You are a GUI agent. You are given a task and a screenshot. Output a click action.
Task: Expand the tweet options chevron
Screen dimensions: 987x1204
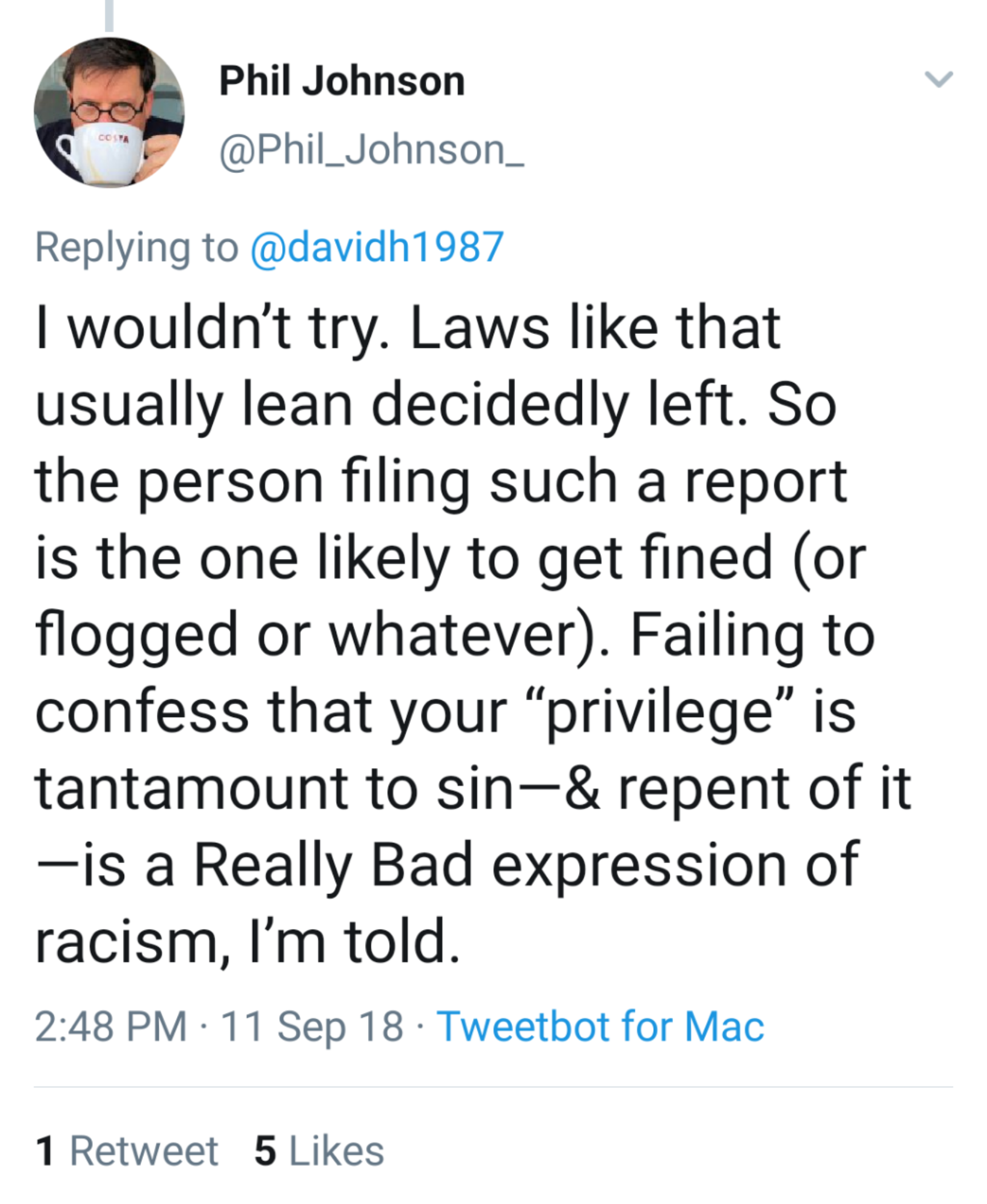pyautogui.click(x=938, y=79)
